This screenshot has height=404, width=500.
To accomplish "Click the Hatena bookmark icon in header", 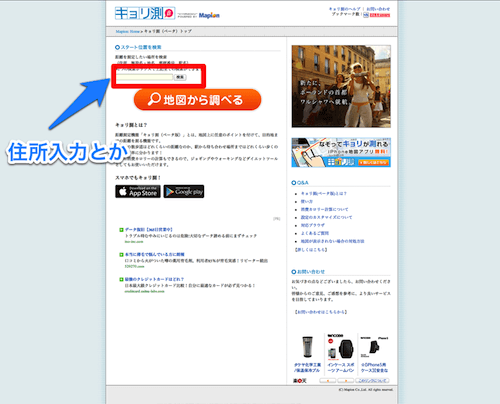I will (x=366, y=15).
